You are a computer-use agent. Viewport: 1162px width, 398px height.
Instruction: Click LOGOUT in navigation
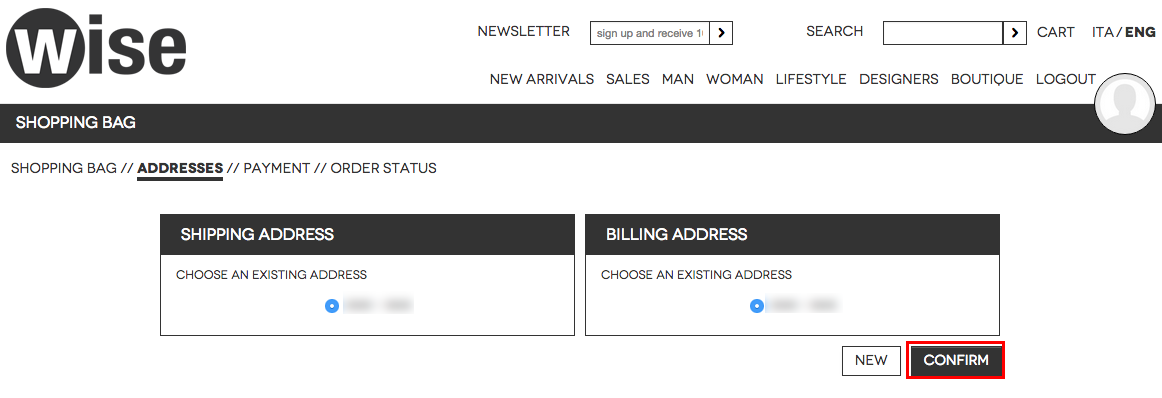click(x=1066, y=79)
